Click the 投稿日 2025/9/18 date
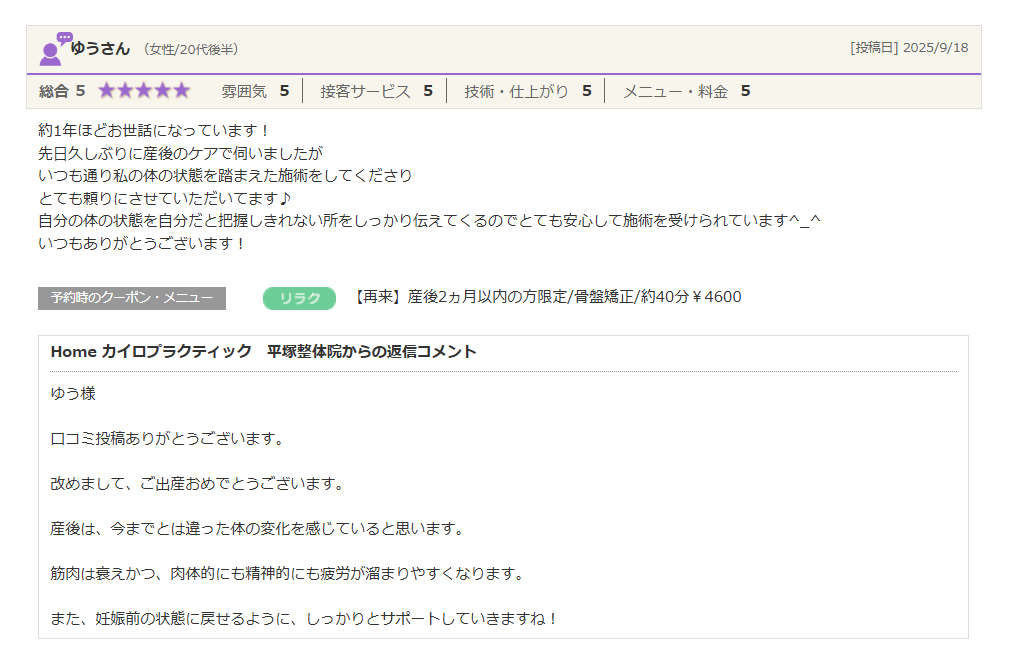The width and height of the screenshot is (1009, 665). click(x=908, y=48)
